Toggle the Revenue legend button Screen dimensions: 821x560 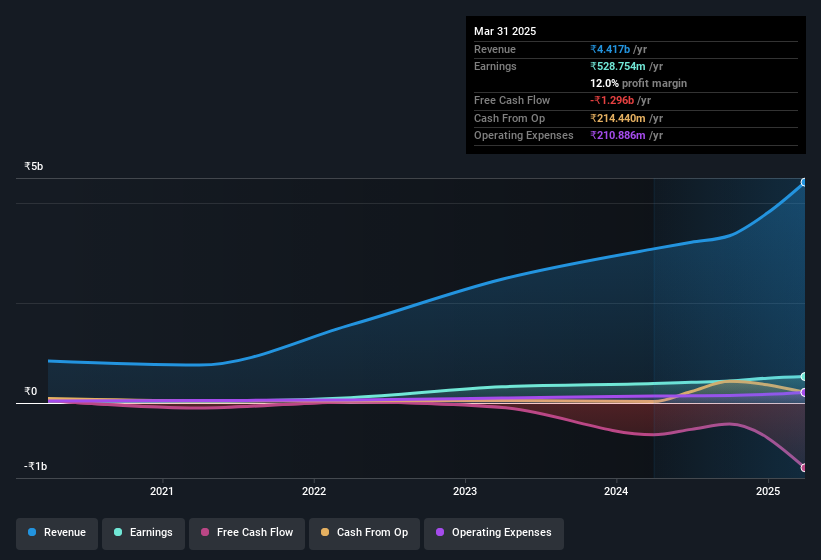click(x=57, y=533)
